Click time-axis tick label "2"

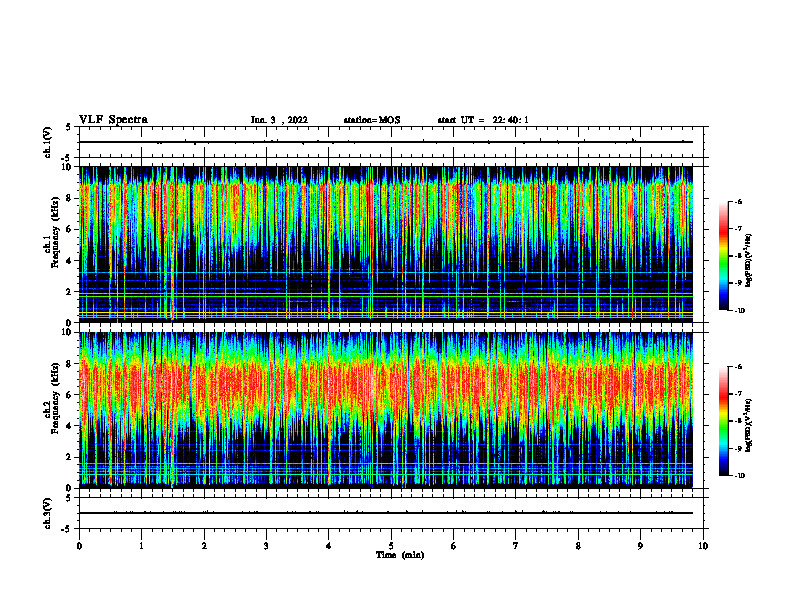[204, 546]
